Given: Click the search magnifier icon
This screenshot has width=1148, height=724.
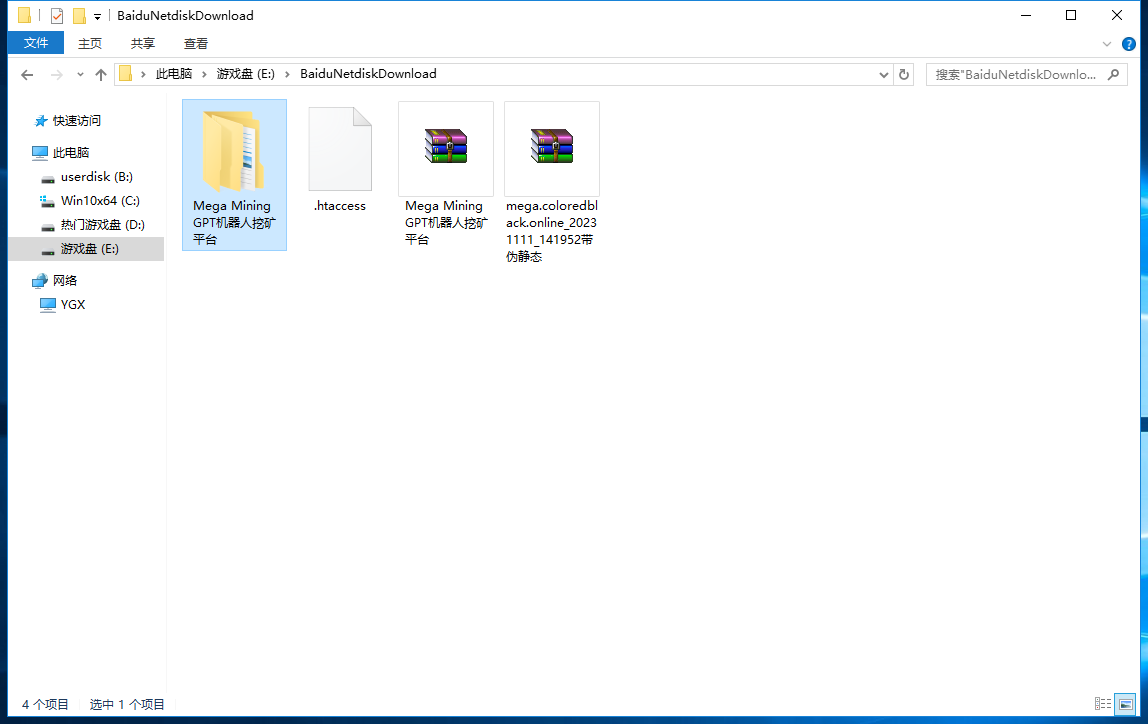Looking at the screenshot, I should click(1114, 75).
